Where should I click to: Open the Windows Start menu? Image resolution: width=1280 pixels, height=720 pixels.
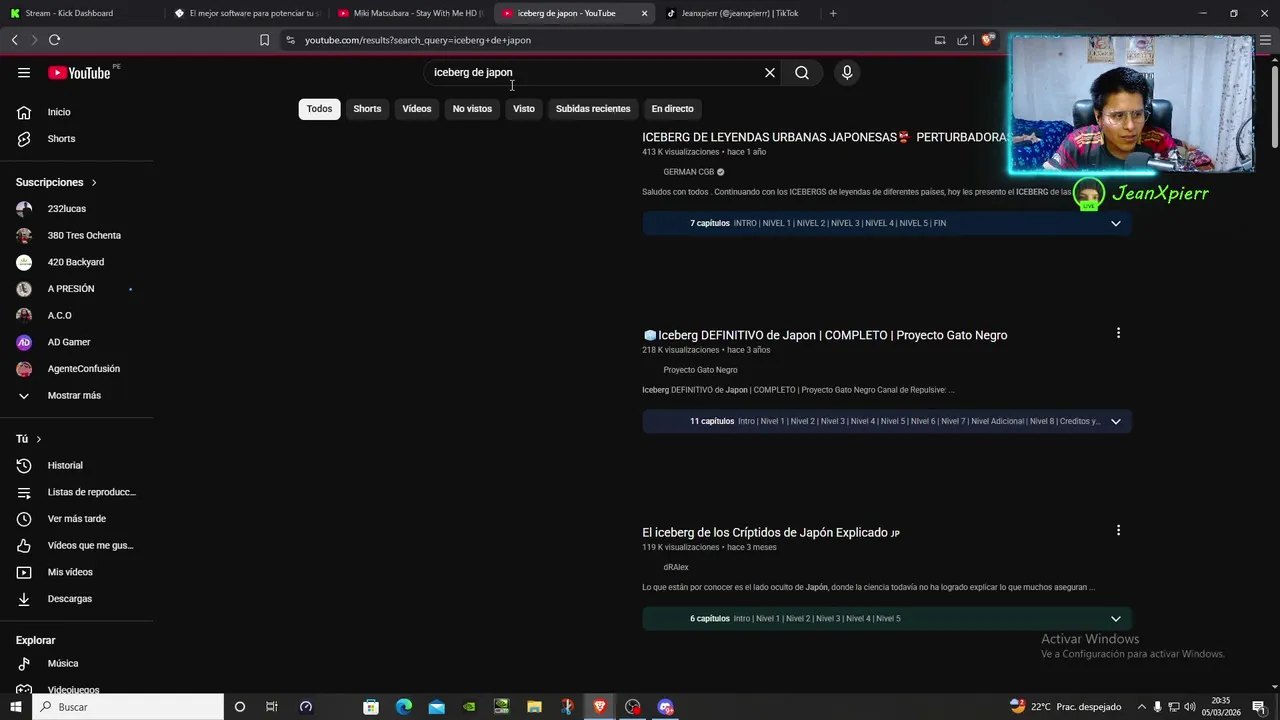point(15,707)
